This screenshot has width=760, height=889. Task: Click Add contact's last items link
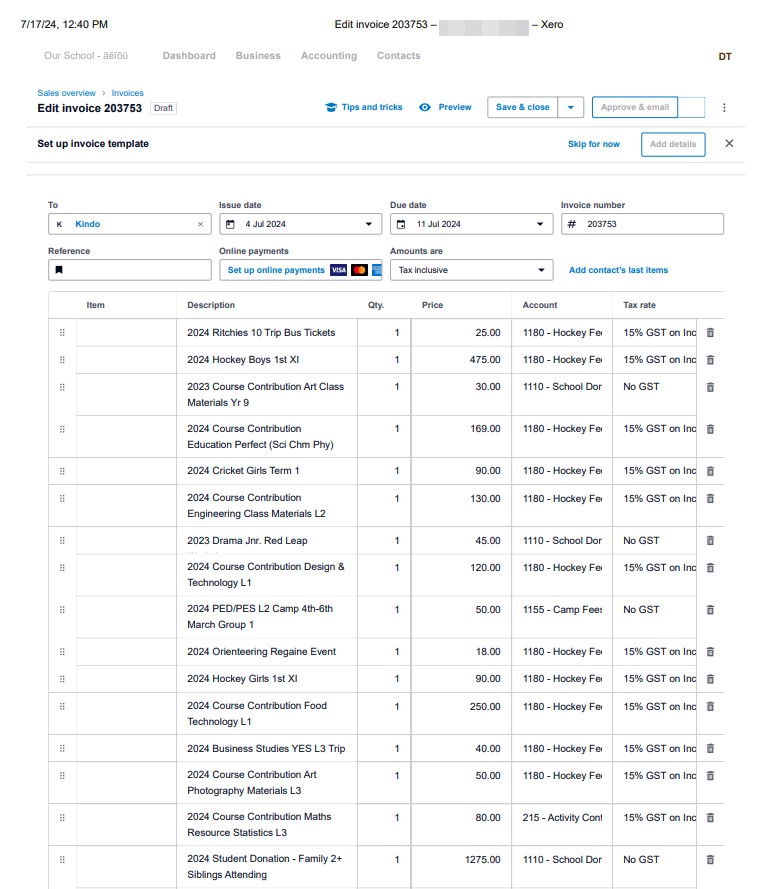pos(618,270)
